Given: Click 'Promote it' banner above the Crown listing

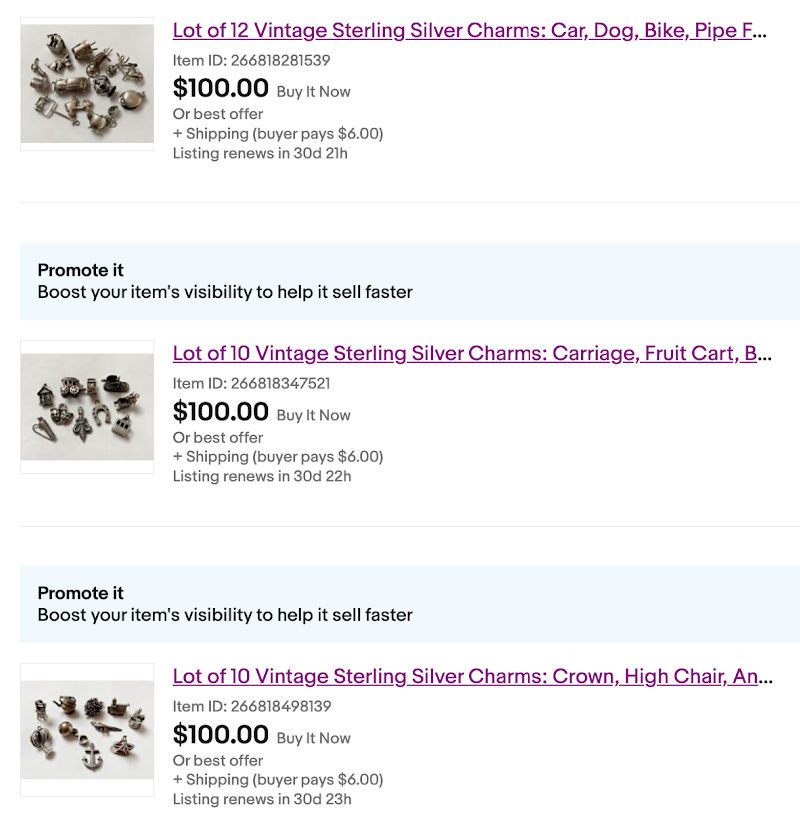Looking at the screenshot, I should click(x=80, y=594).
